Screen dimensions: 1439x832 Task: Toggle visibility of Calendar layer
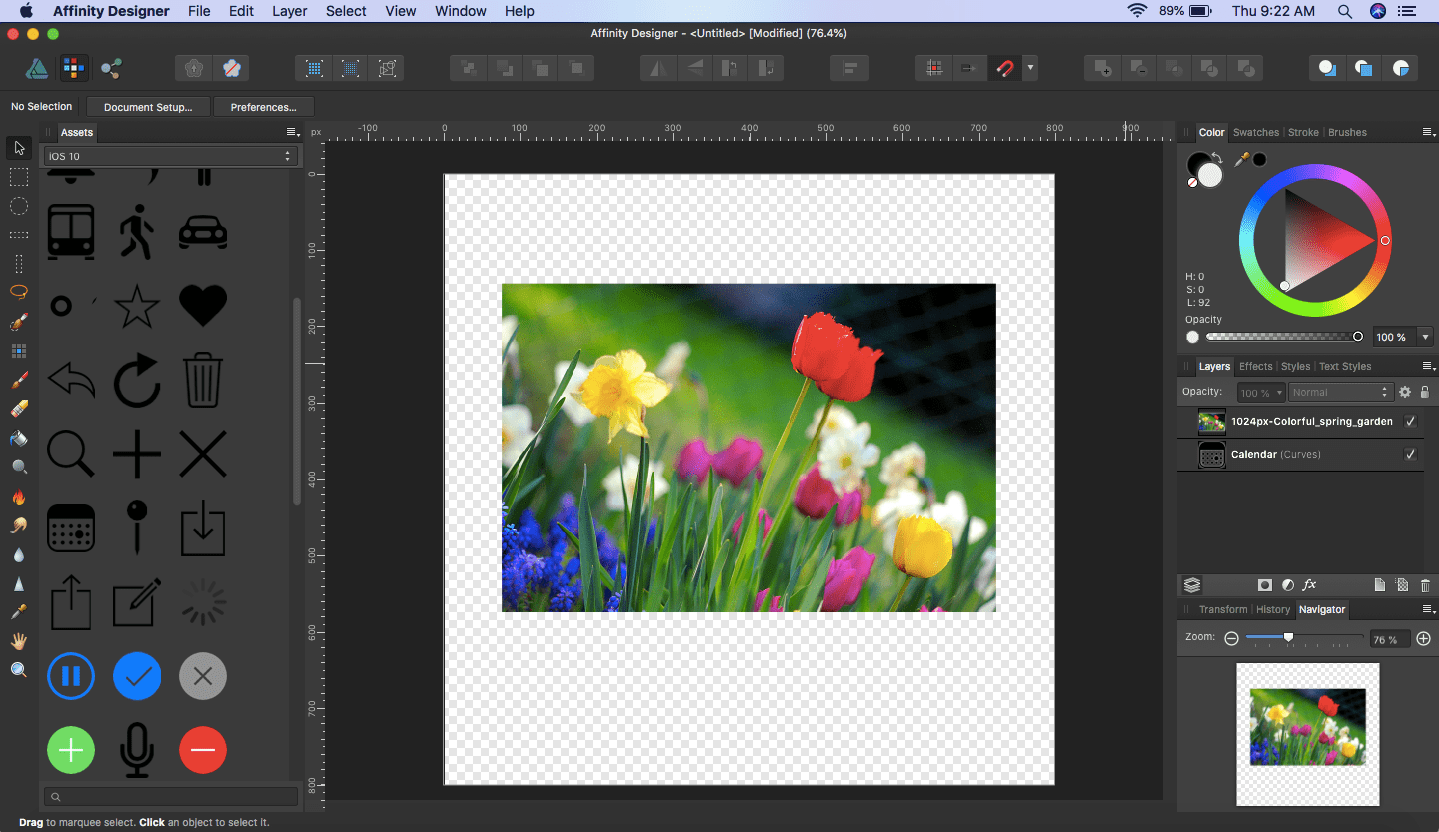click(1410, 454)
